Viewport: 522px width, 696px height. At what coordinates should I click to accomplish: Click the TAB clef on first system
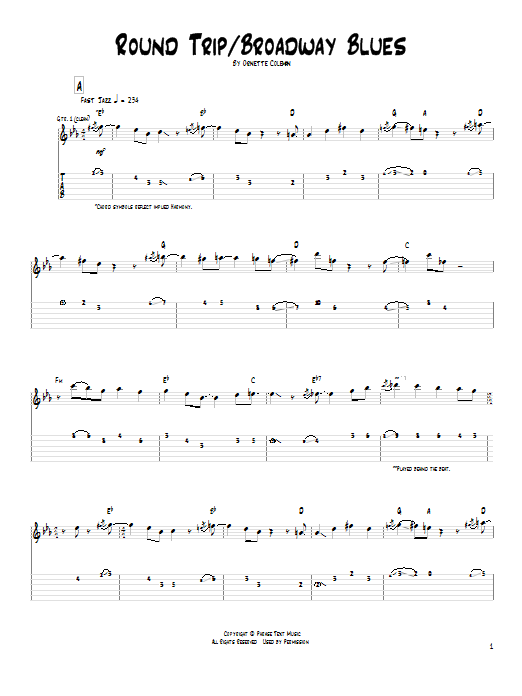pyautogui.click(x=63, y=185)
